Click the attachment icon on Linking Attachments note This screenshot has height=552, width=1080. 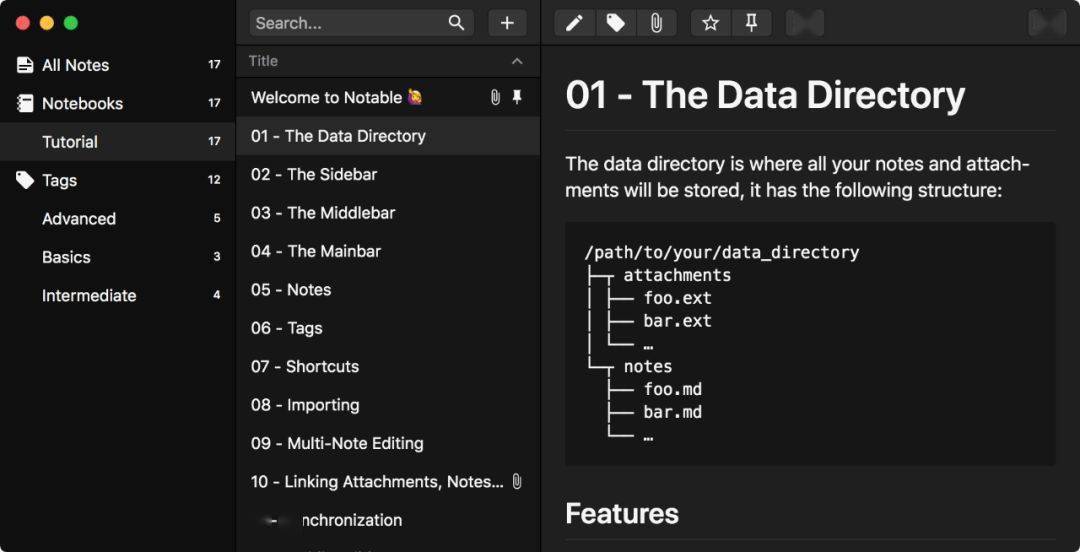coord(517,482)
